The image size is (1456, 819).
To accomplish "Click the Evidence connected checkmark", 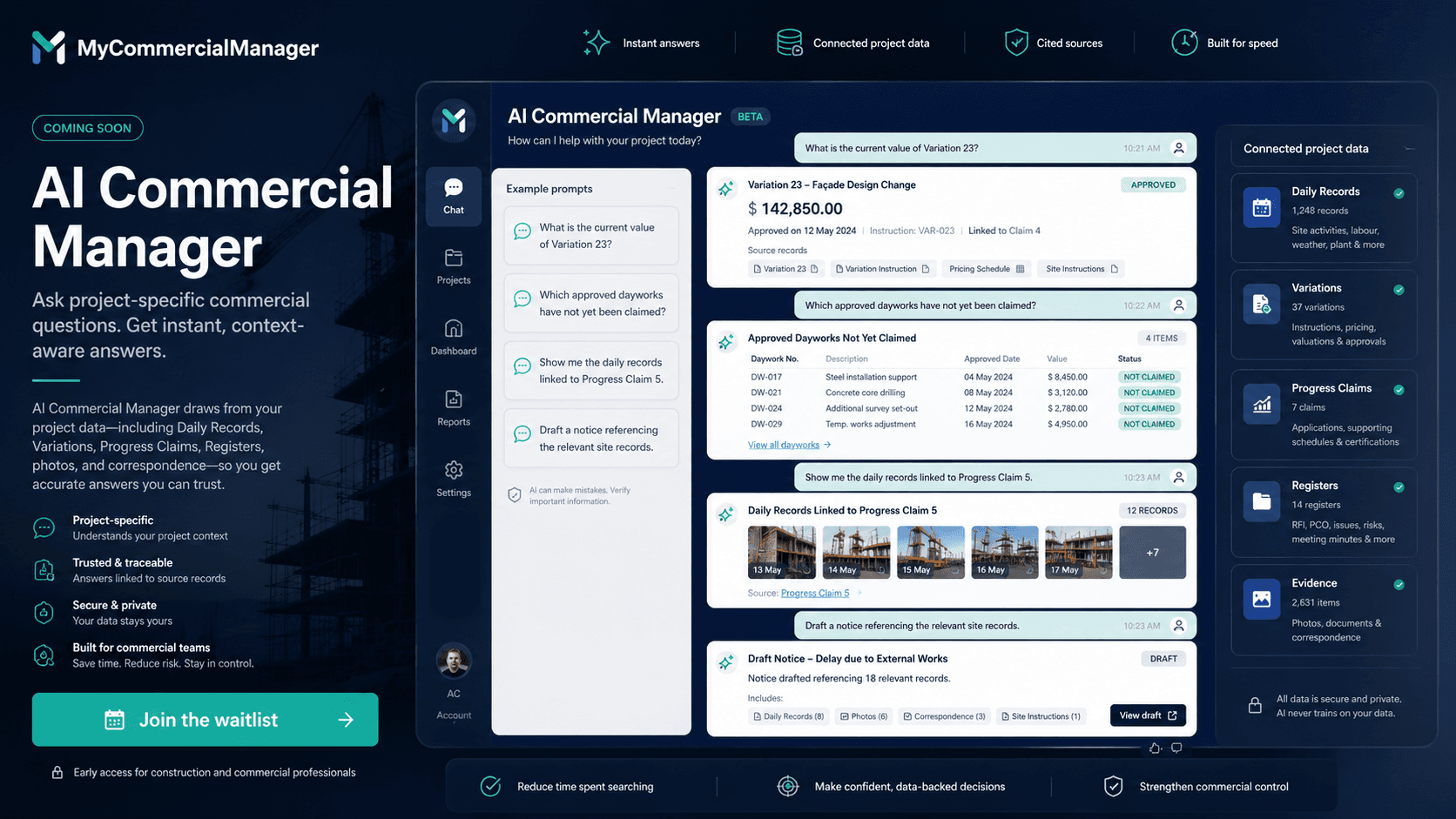I will click(1399, 585).
